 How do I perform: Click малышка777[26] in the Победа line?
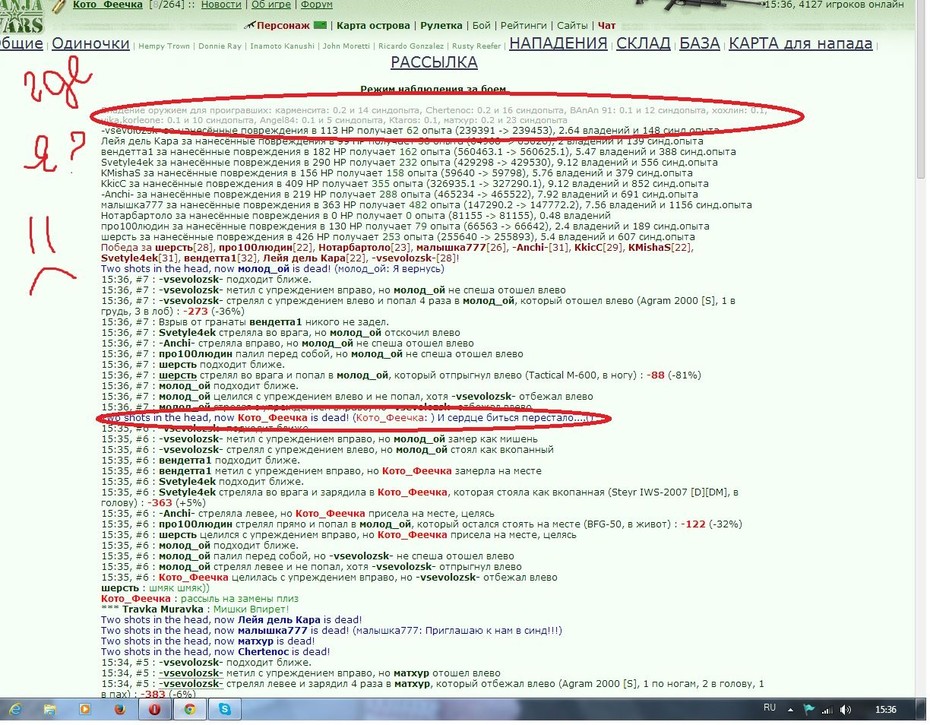(x=459, y=247)
